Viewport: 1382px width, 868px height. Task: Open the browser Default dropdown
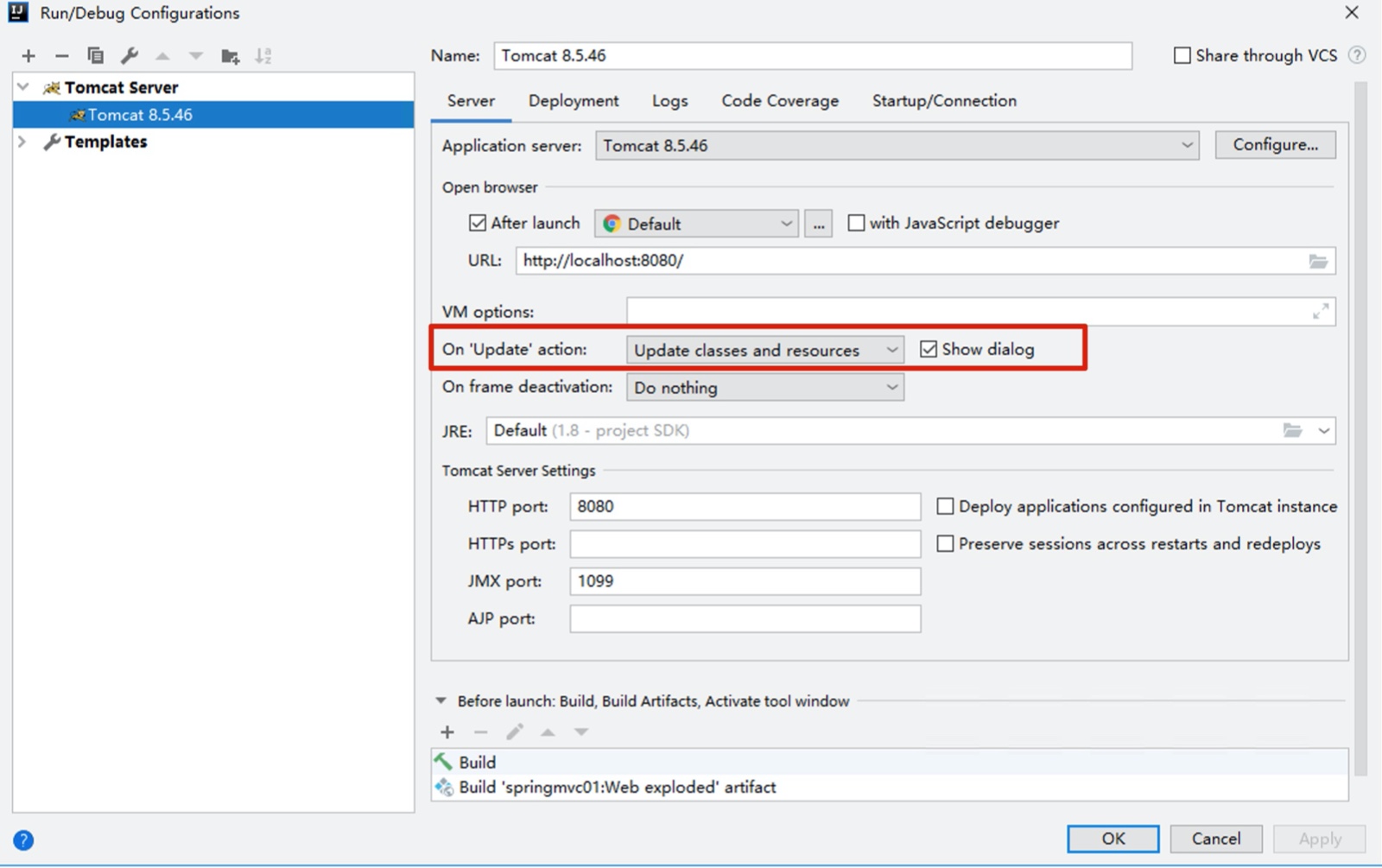tap(696, 224)
